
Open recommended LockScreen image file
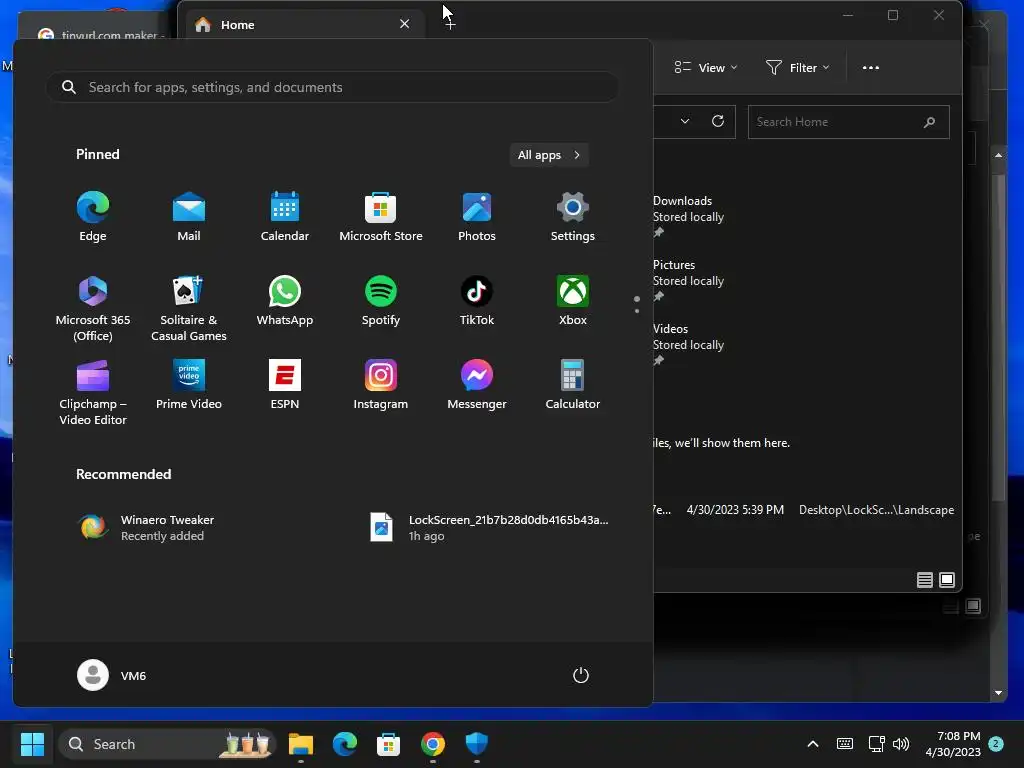[490, 528]
